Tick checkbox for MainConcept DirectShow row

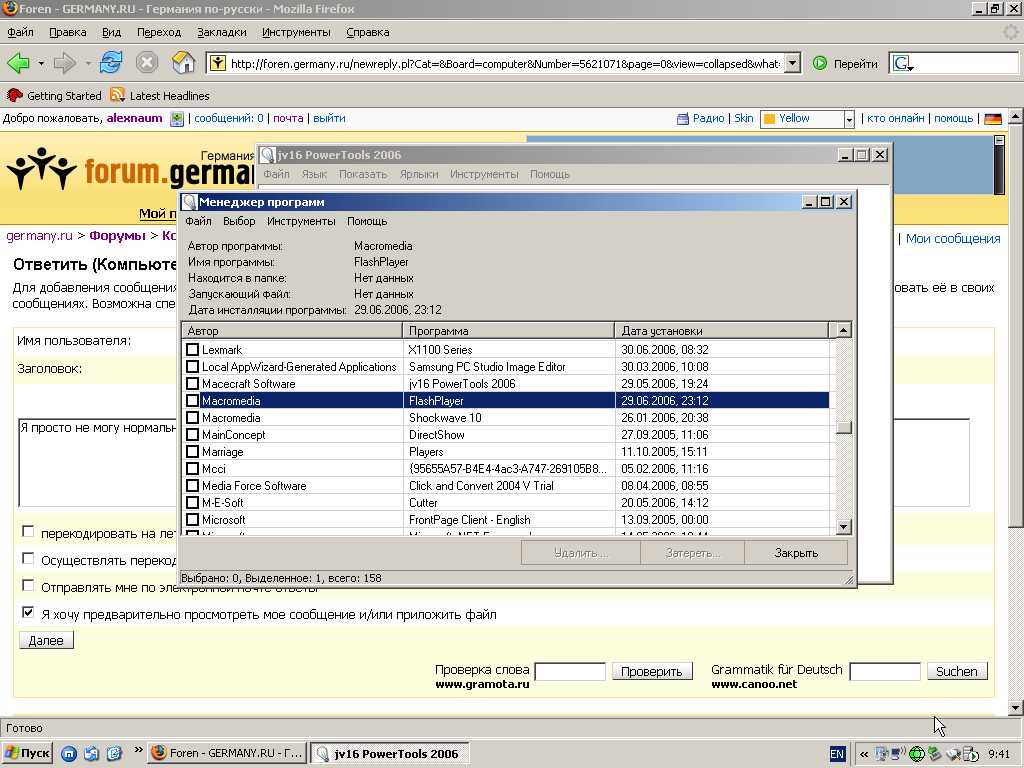click(193, 434)
